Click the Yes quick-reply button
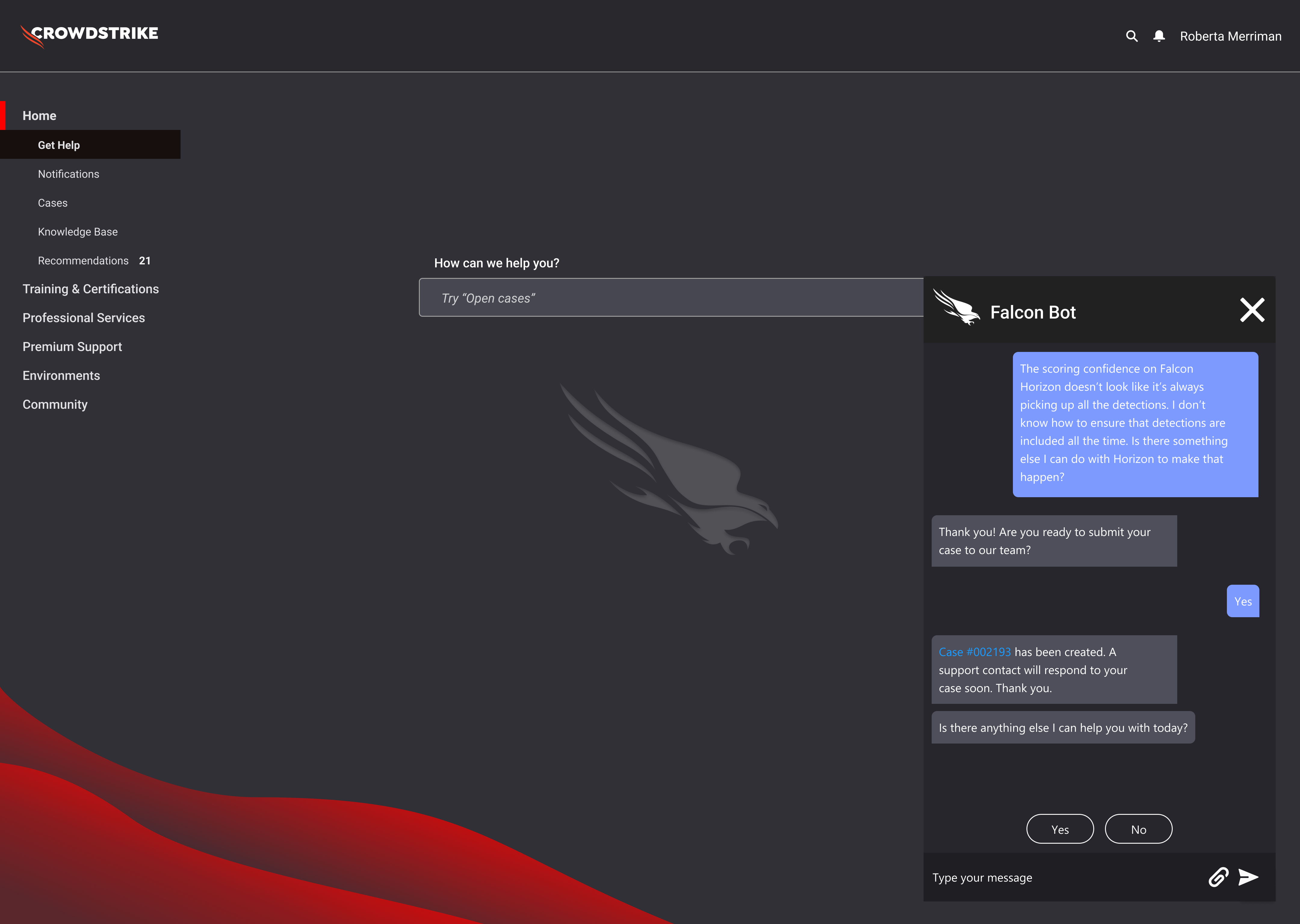 point(1060,829)
